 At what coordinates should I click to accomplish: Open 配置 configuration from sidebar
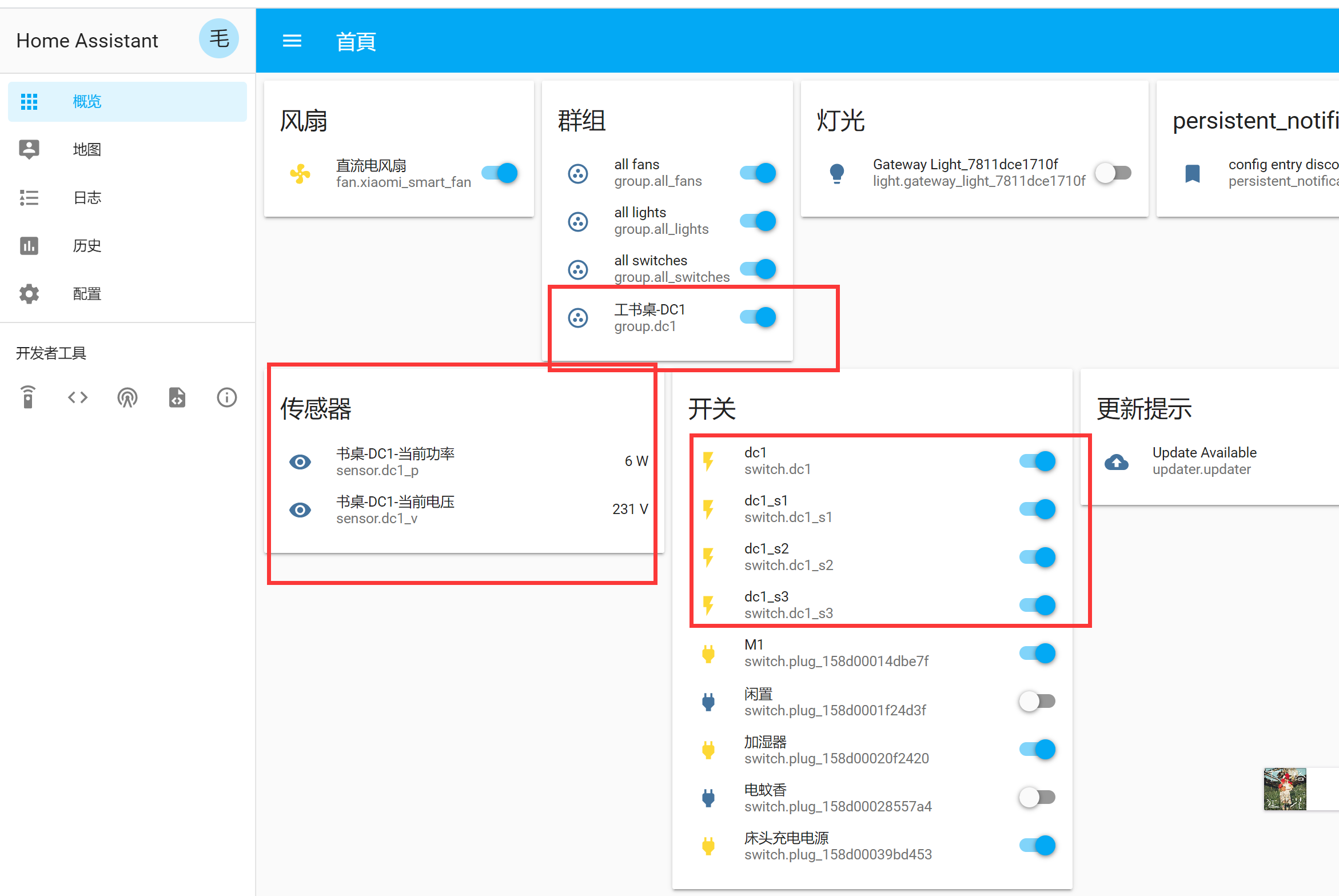(87, 294)
